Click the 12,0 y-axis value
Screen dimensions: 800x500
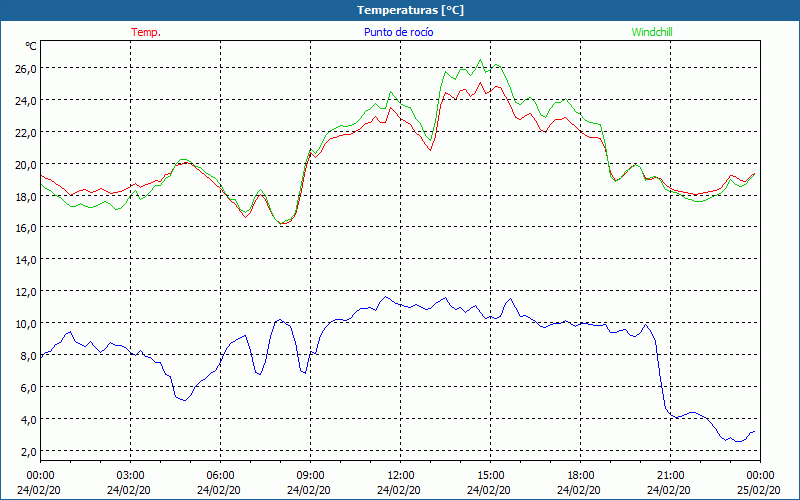(x=25, y=292)
